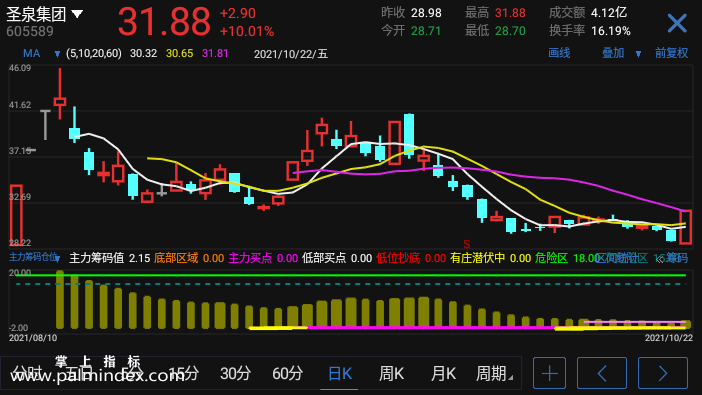Click the 画线 drawing tool
Screen dimensions: 702x395
559,53
